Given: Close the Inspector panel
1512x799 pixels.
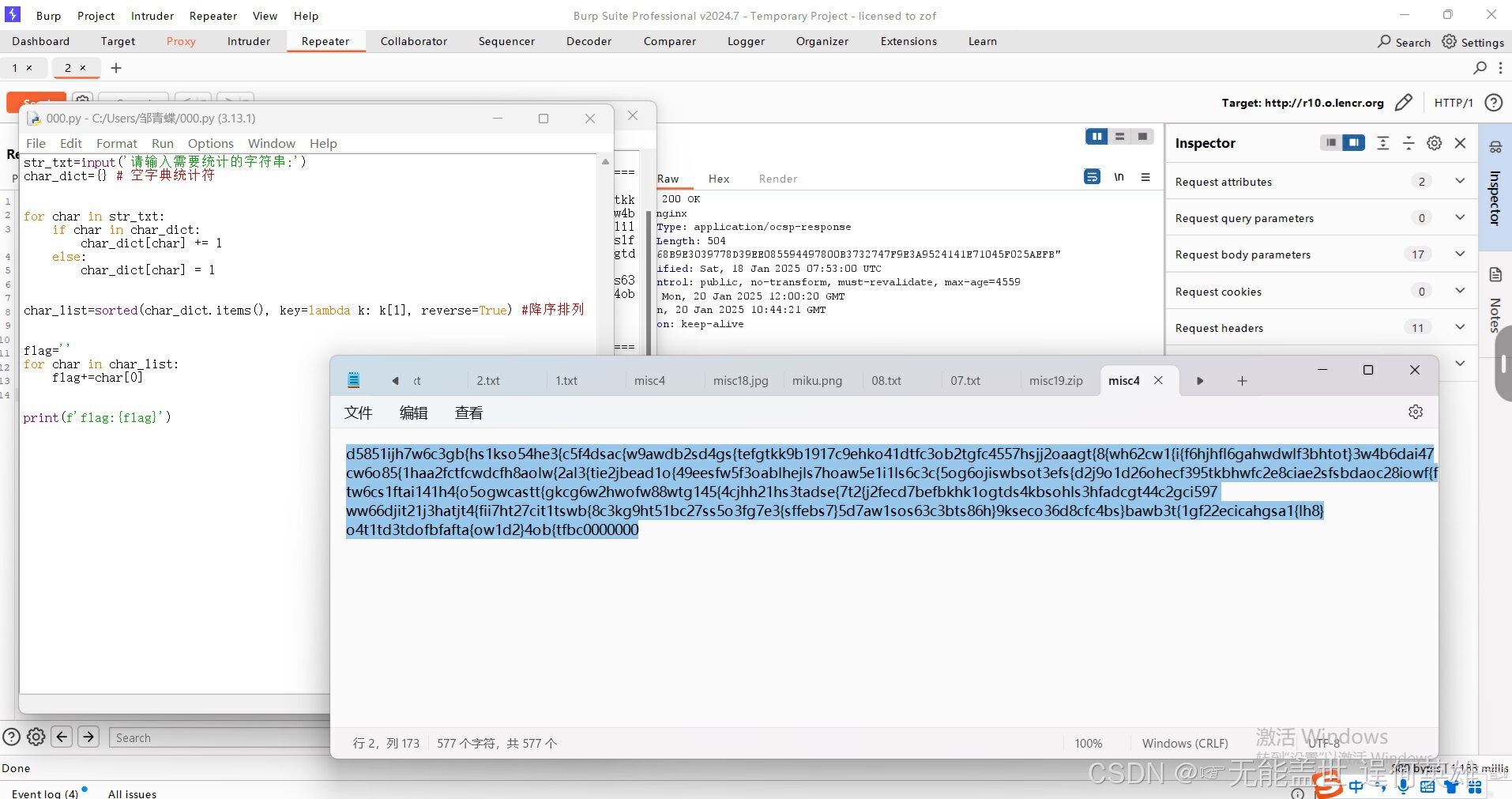Looking at the screenshot, I should point(1460,143).
